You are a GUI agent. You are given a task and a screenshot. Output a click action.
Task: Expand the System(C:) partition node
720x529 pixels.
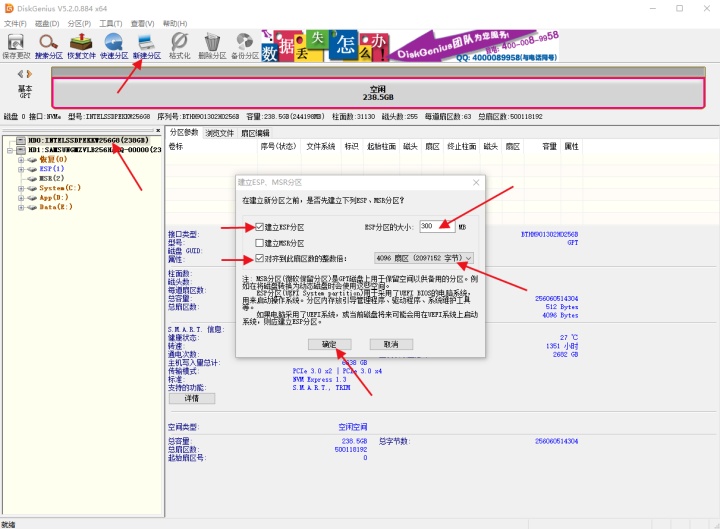point(21,188)
